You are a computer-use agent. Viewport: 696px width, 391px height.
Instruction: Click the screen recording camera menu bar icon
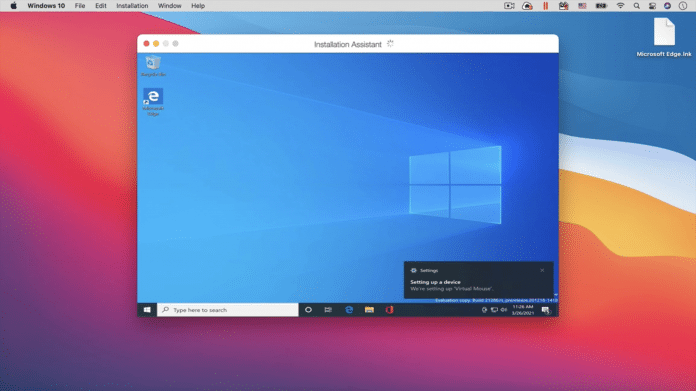[509, 6]
